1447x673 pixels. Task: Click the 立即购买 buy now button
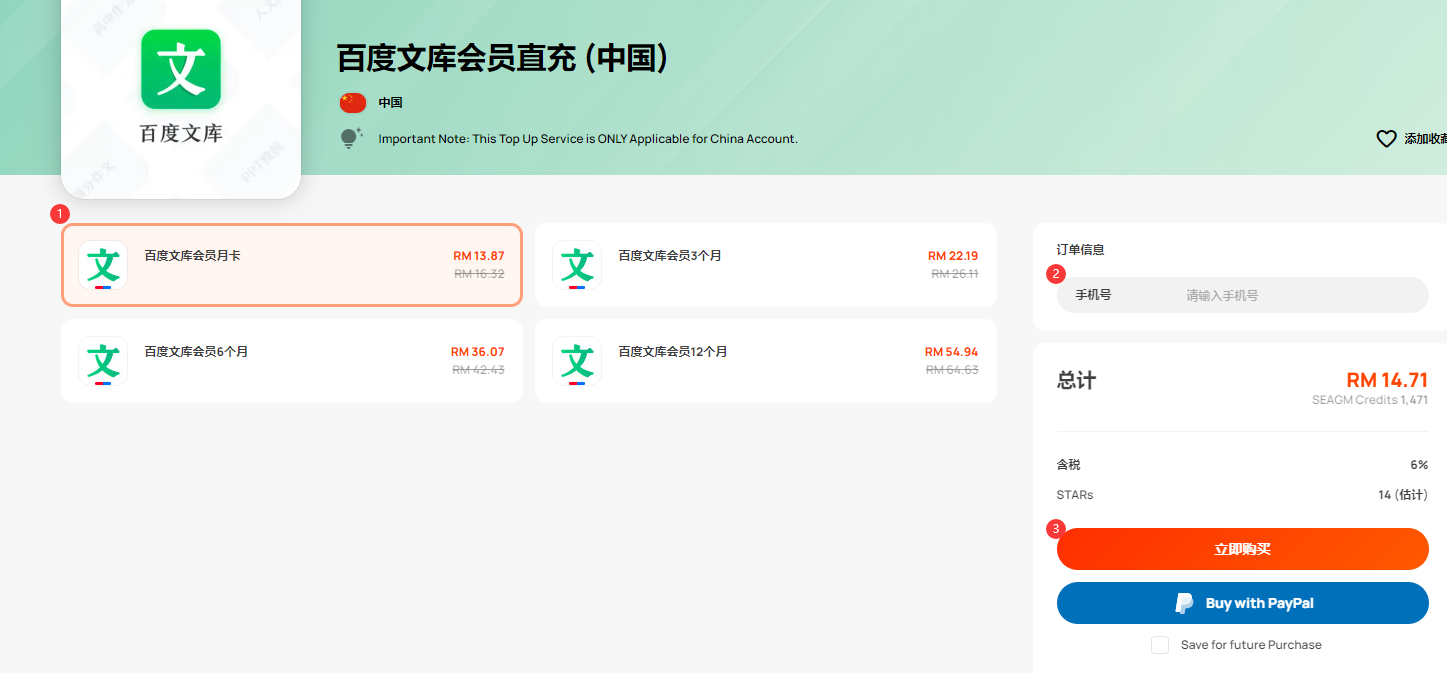pos(1243,549)
